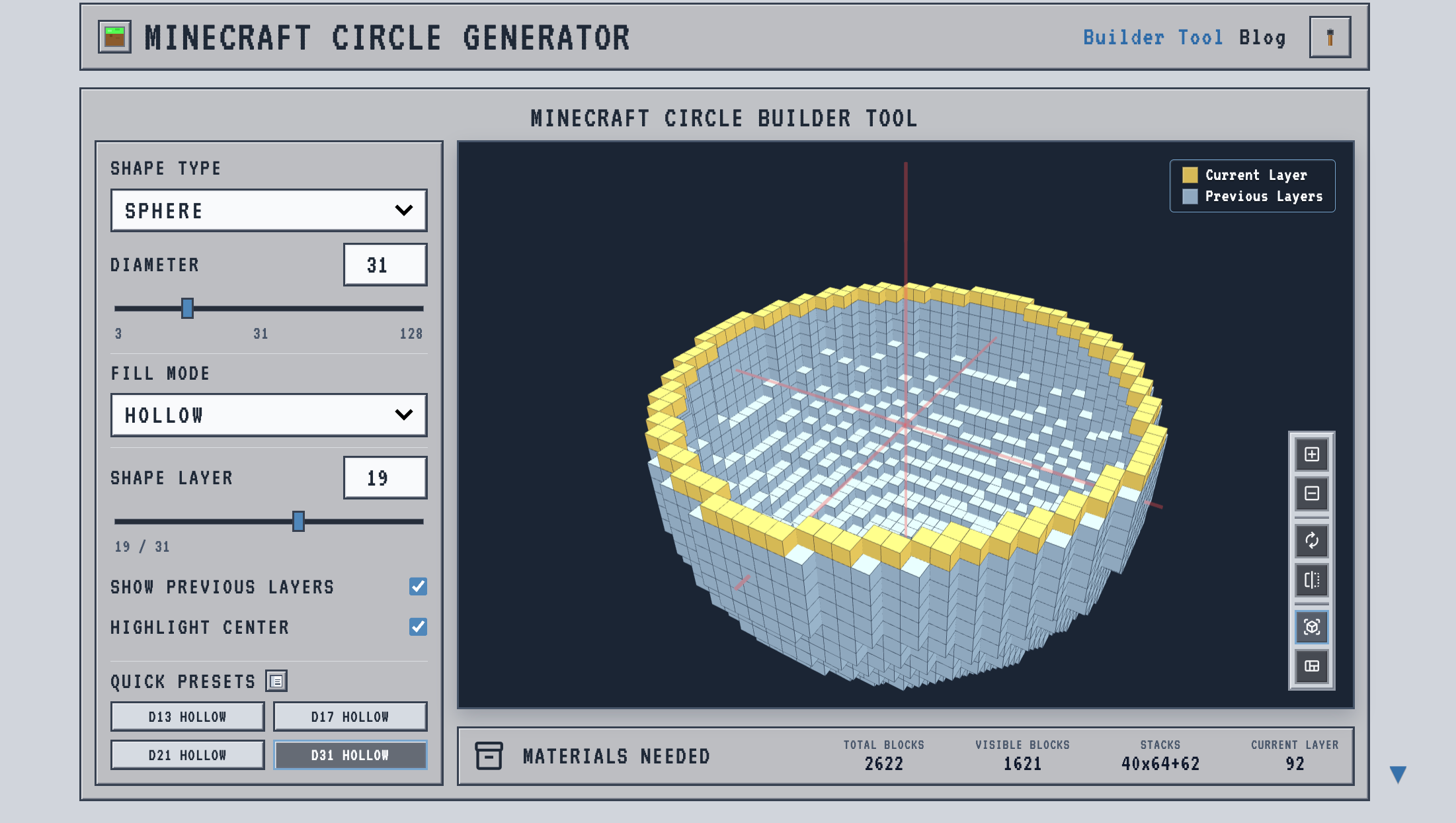Open the Shape Type dropdown
This screenshot has height=823, width=1456.
(x=268, y=210)
